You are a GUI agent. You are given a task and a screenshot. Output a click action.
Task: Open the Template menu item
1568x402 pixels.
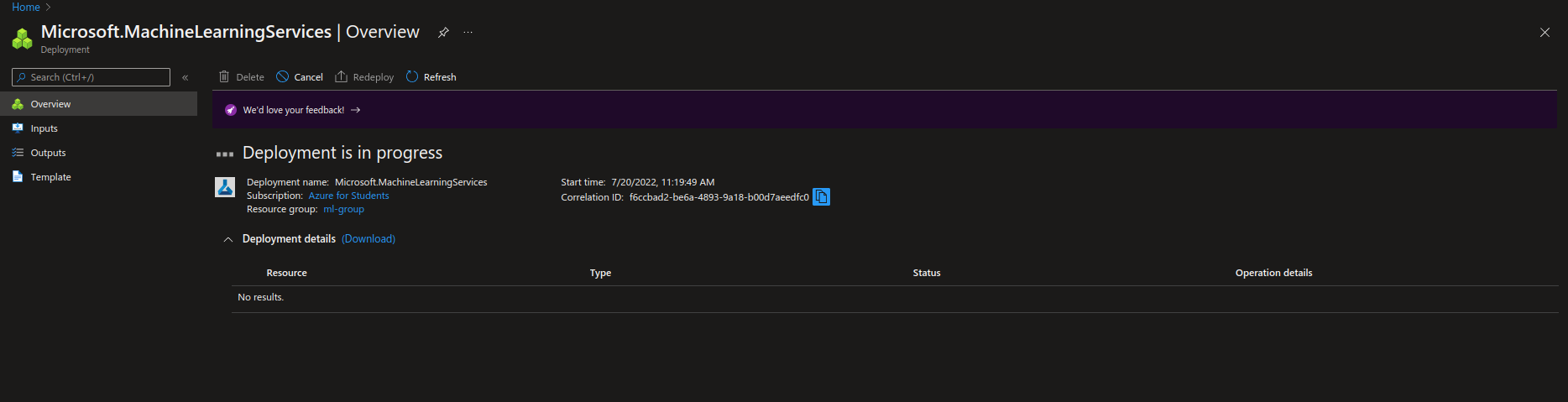98,177
